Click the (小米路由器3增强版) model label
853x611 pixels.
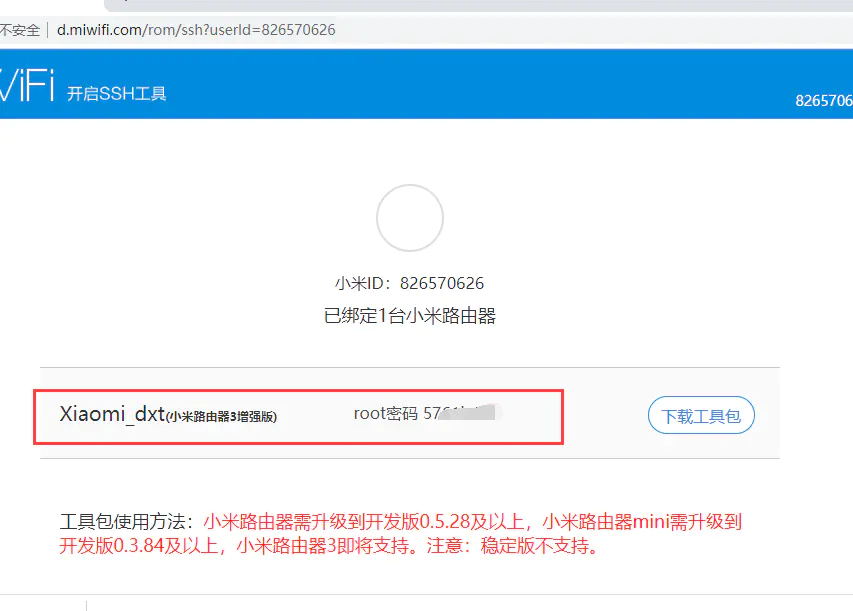(221, 417)
